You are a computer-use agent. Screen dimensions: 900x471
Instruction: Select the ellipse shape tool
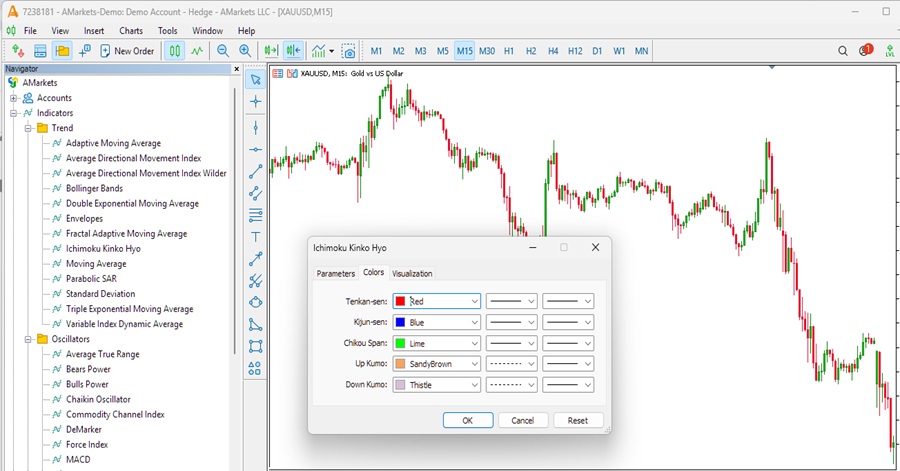tap(255, 302)
